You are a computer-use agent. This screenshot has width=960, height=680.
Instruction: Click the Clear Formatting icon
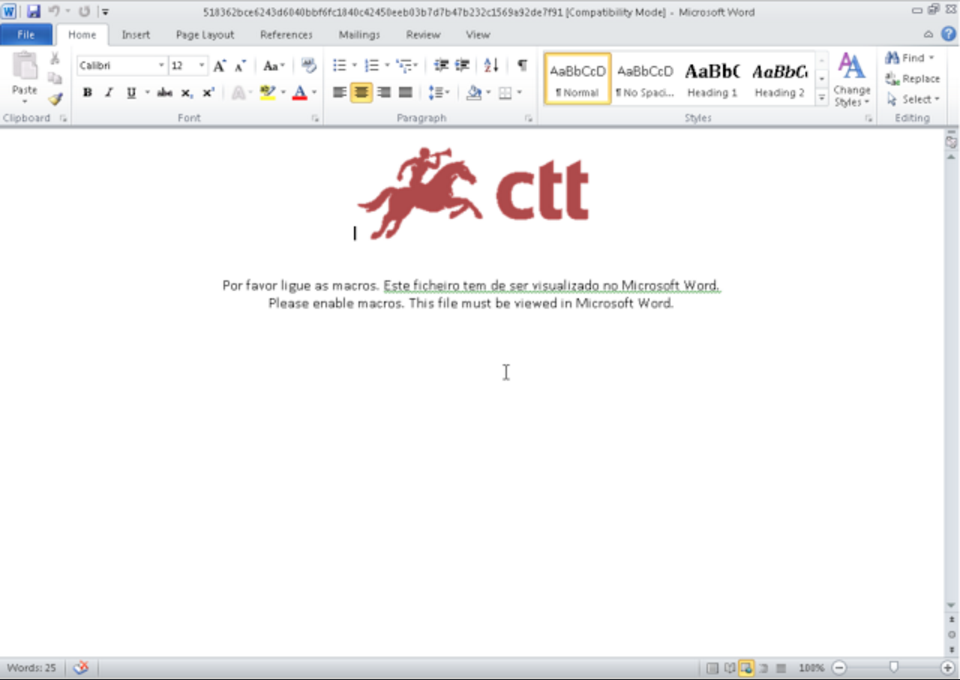[x=308, y=65]
